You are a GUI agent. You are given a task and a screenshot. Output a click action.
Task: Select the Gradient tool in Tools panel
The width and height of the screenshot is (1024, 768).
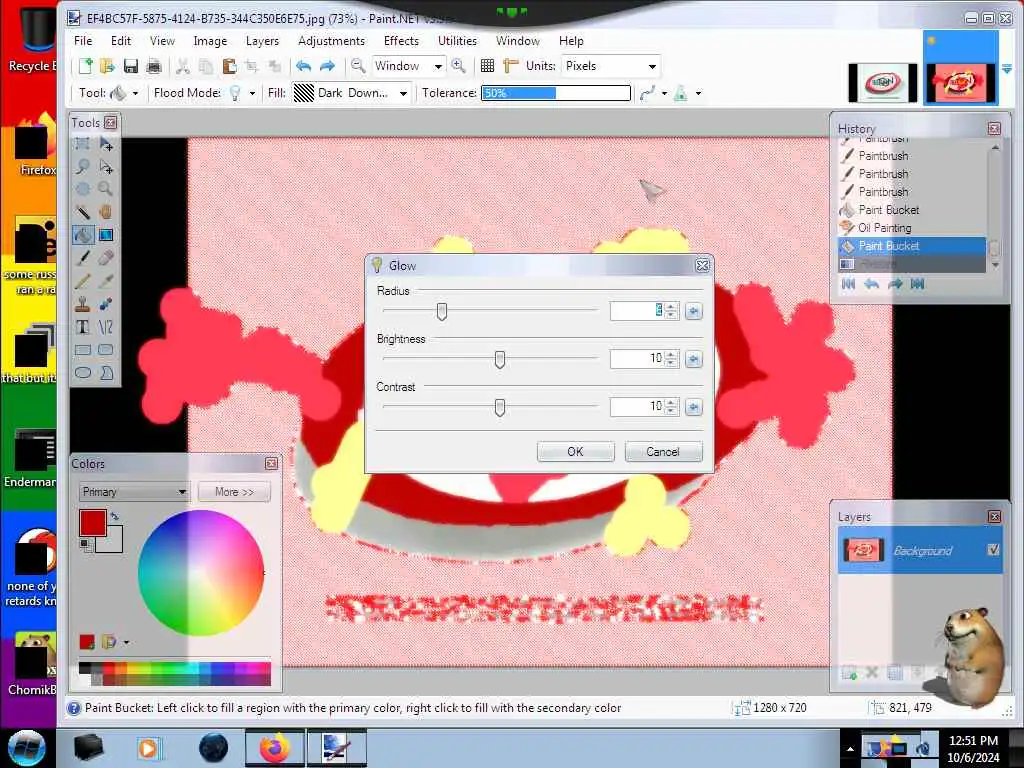click(105, 234)
